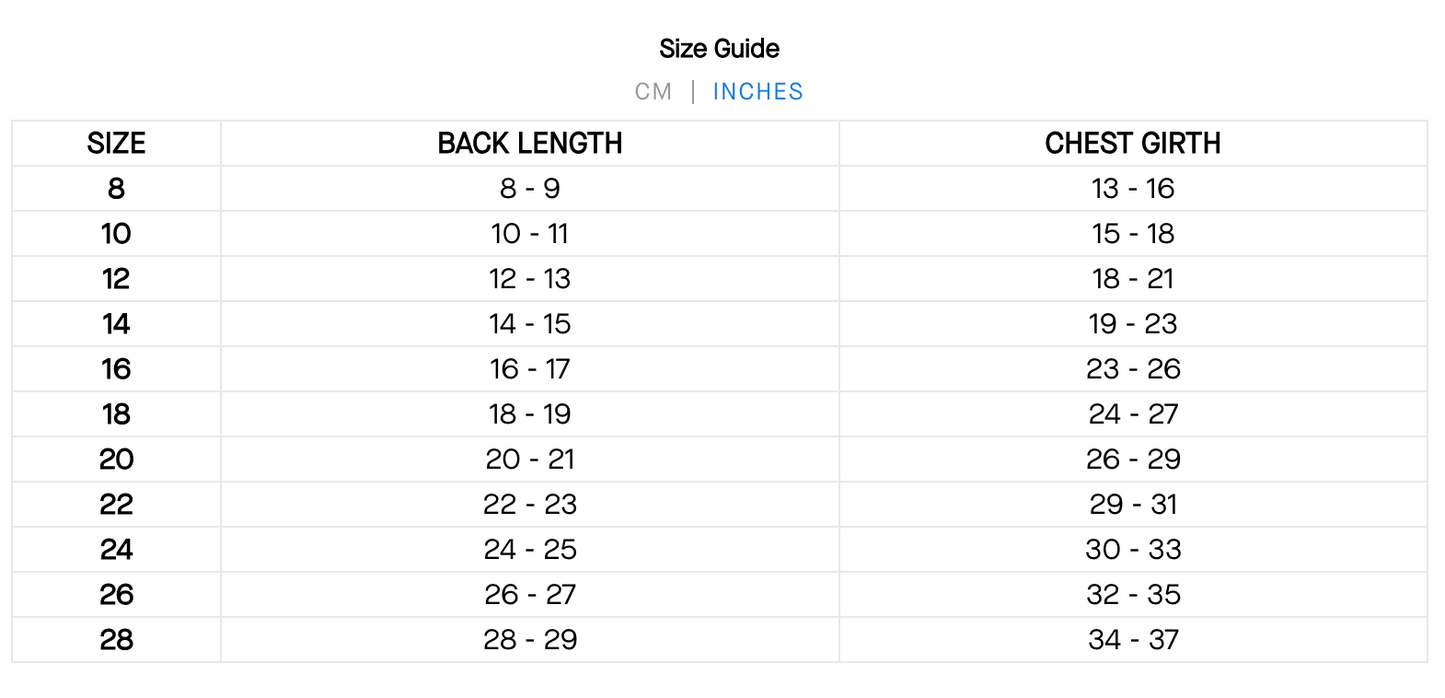
Task: Click the back length cell "26 - 27"
Action: tap(530, 594)
